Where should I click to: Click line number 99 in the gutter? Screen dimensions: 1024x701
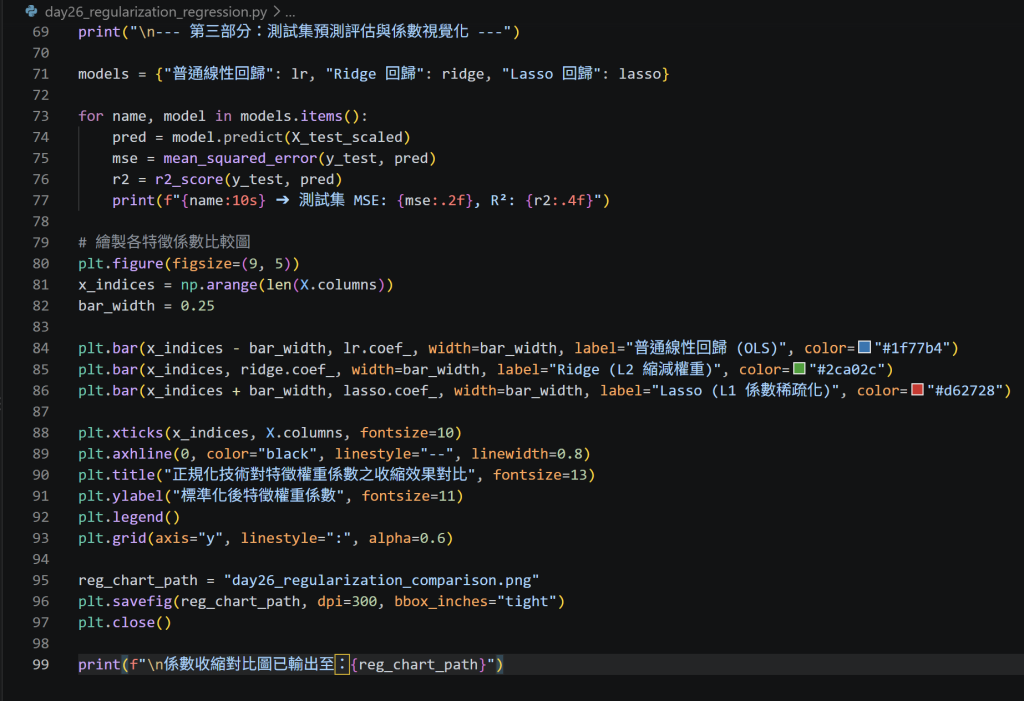[40, 664]
